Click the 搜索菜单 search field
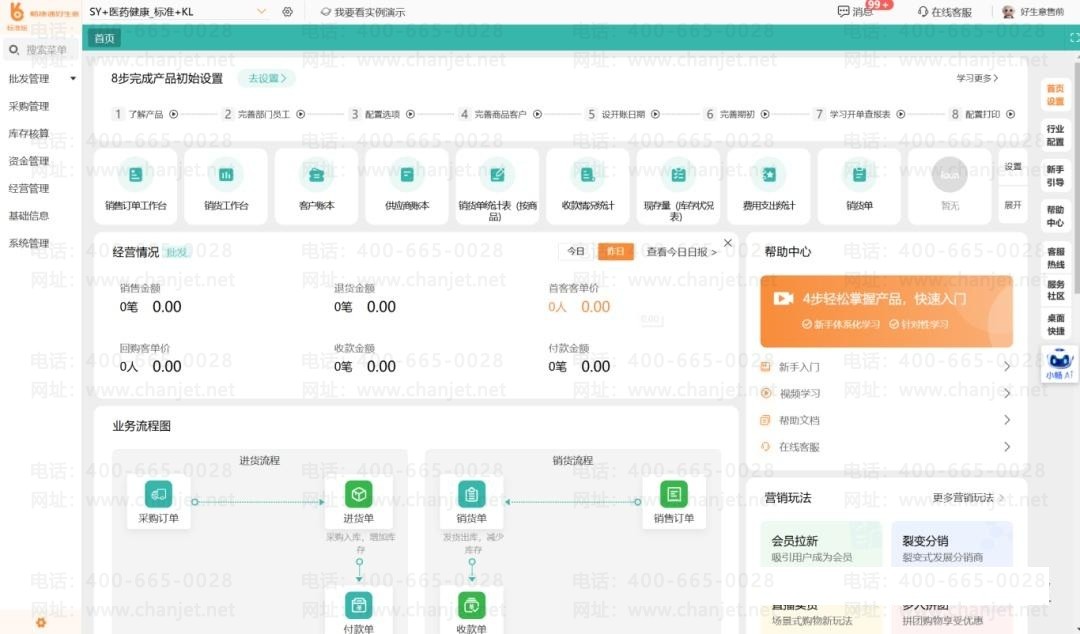Screen dimensions: 1080x634 click(x=41, y=50)
